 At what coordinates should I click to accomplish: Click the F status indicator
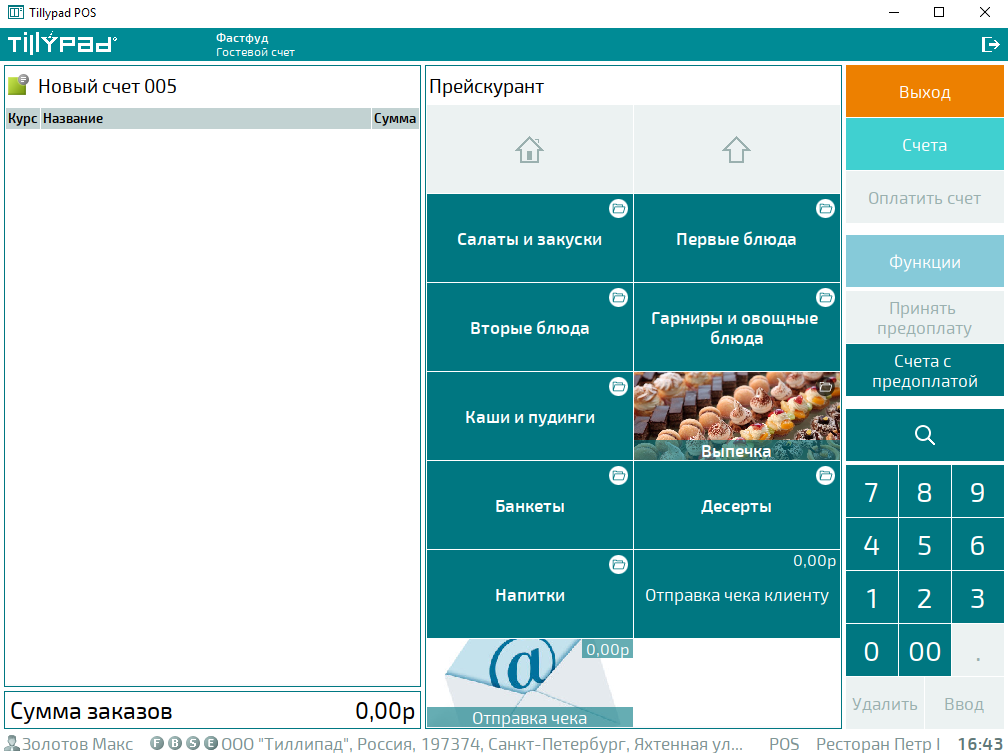[157, 743]
